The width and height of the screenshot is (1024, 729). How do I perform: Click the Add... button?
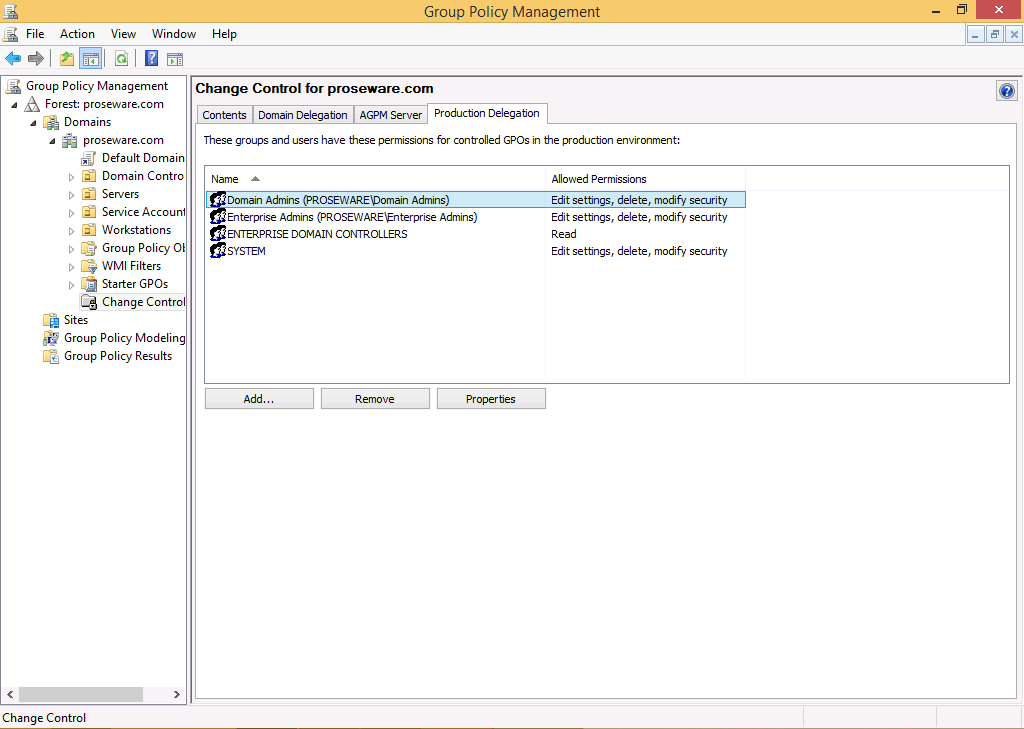259,399
